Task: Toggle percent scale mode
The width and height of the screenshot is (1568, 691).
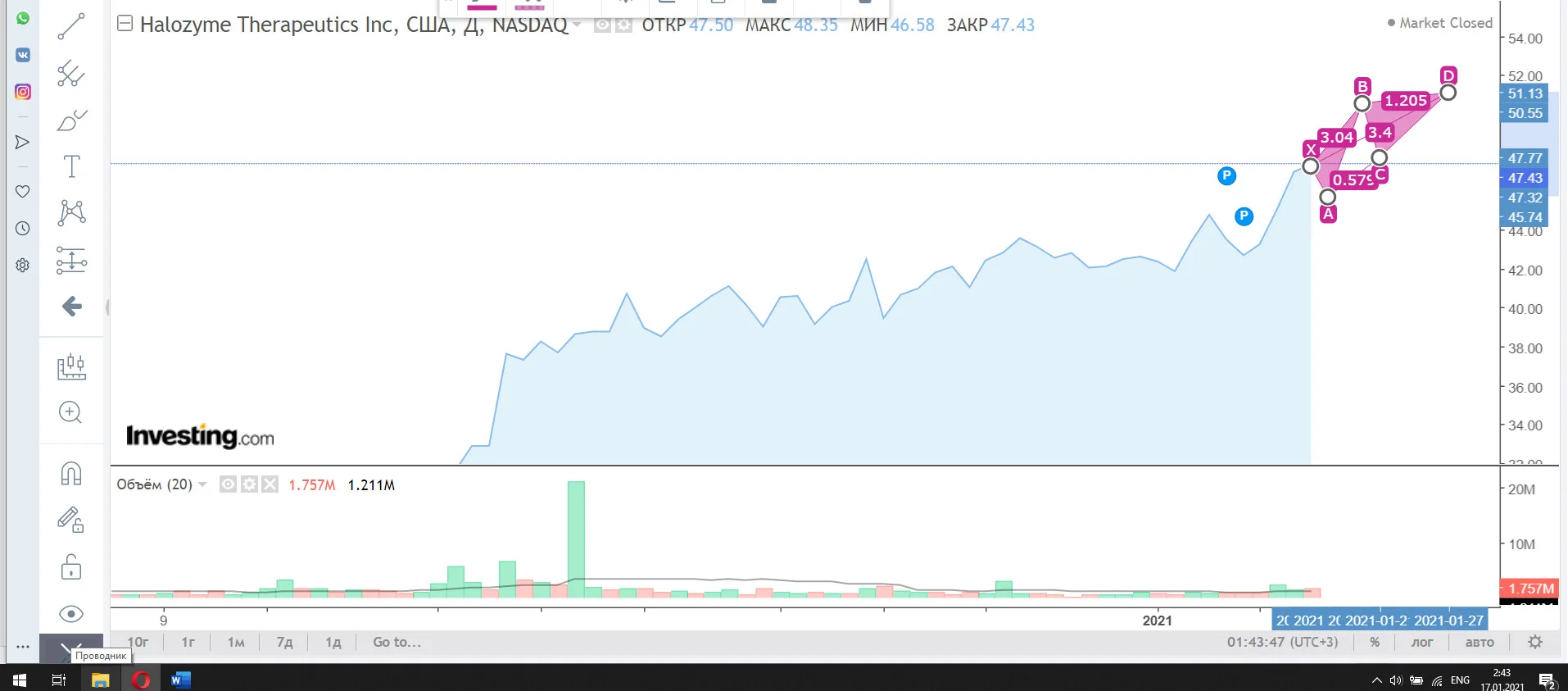Action: (1375, 643)
